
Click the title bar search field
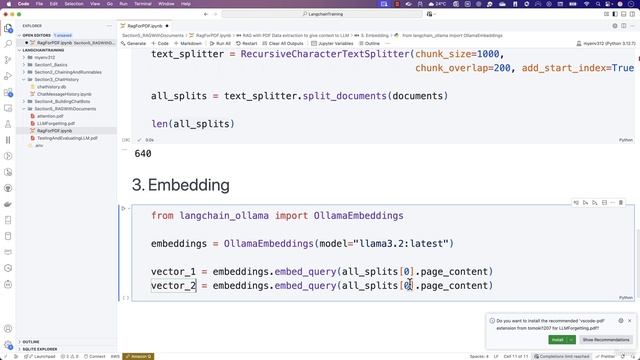(x=322, y=14)
